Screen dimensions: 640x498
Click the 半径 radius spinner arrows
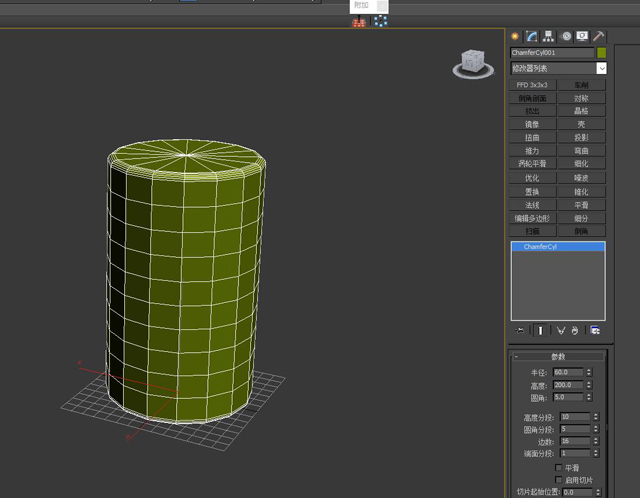[589, 372]
